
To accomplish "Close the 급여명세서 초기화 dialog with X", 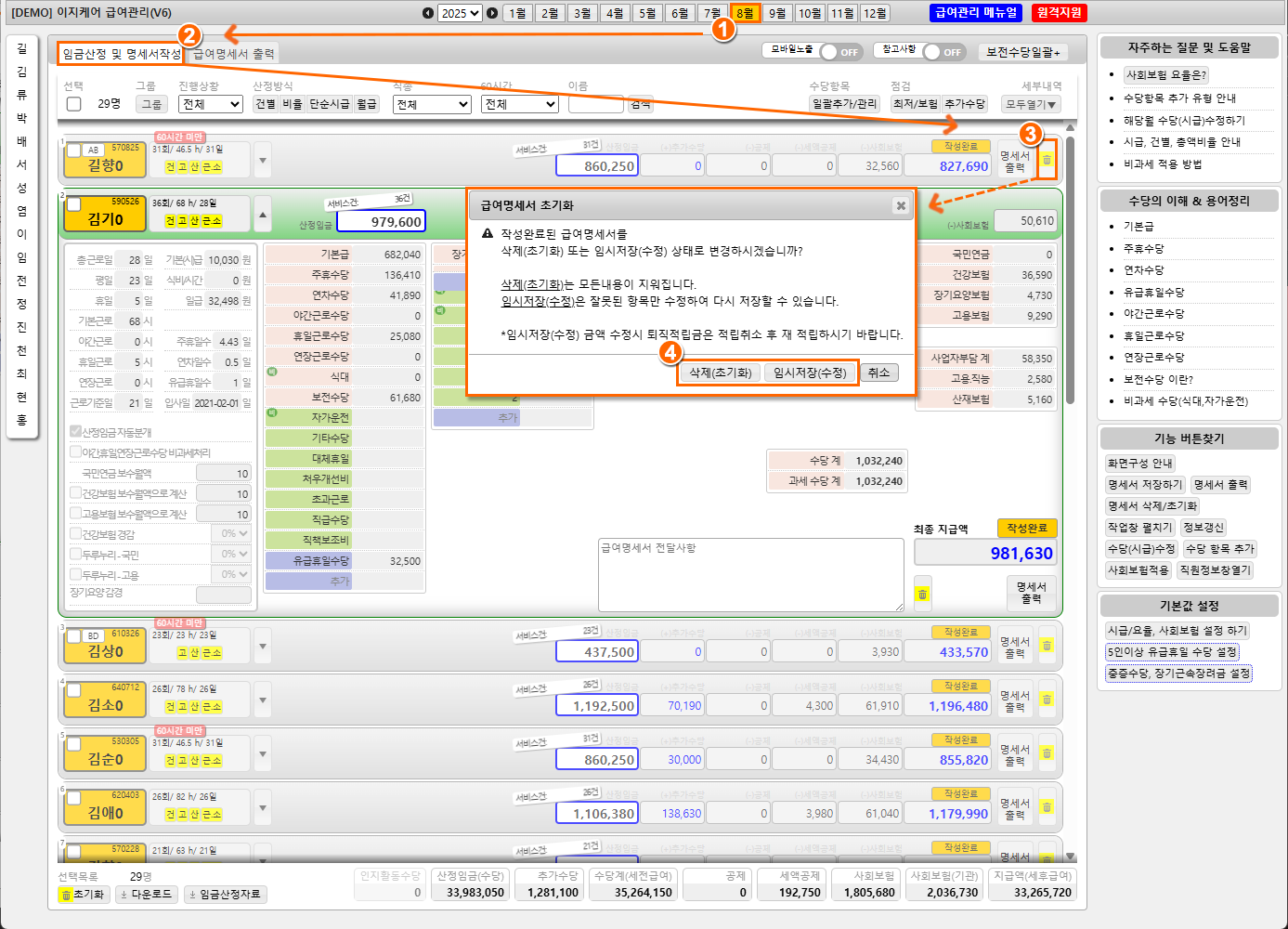I will tap(900, 206).
